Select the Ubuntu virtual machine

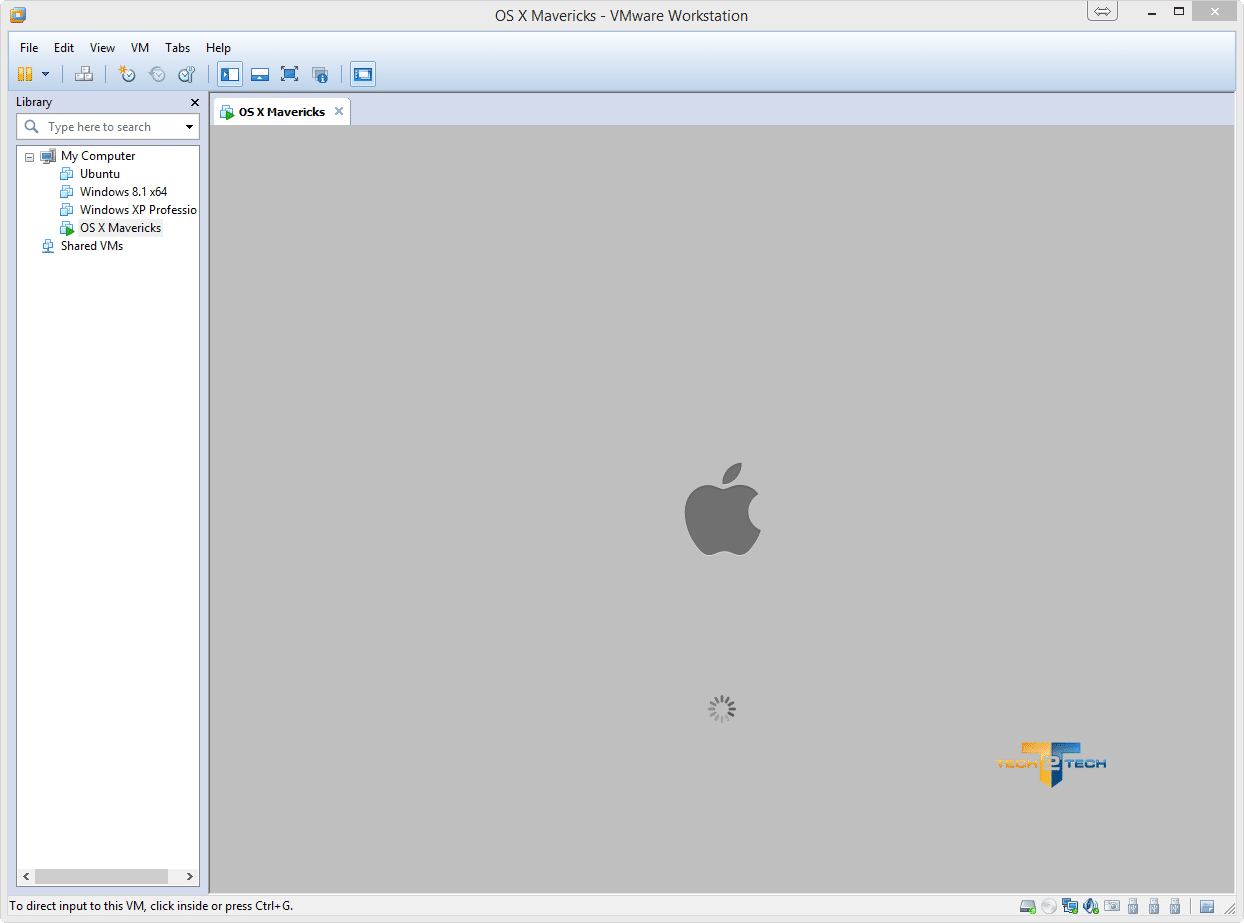(100, 174)
